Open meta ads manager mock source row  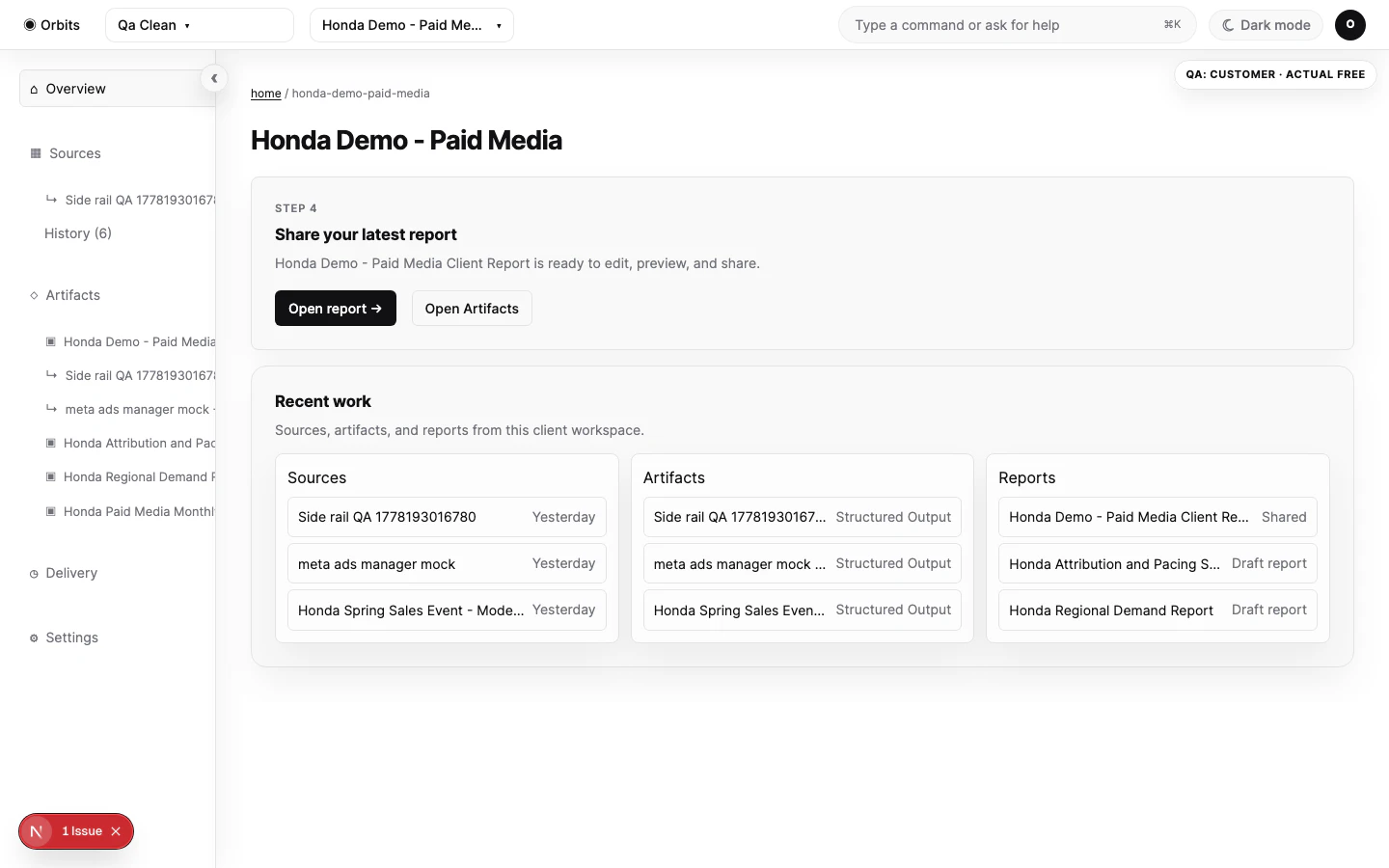[x=447, y=563]
